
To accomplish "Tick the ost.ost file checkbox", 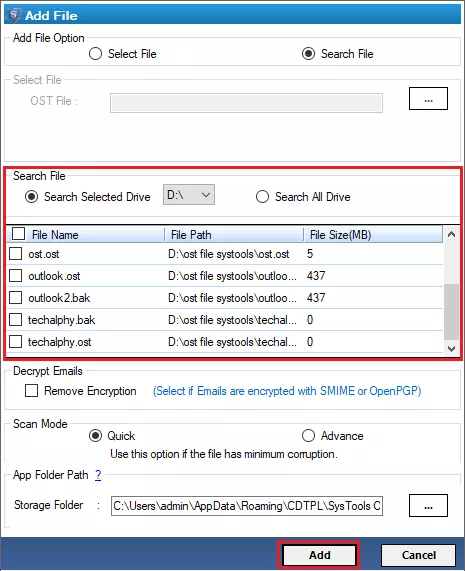I will [15, 253].
